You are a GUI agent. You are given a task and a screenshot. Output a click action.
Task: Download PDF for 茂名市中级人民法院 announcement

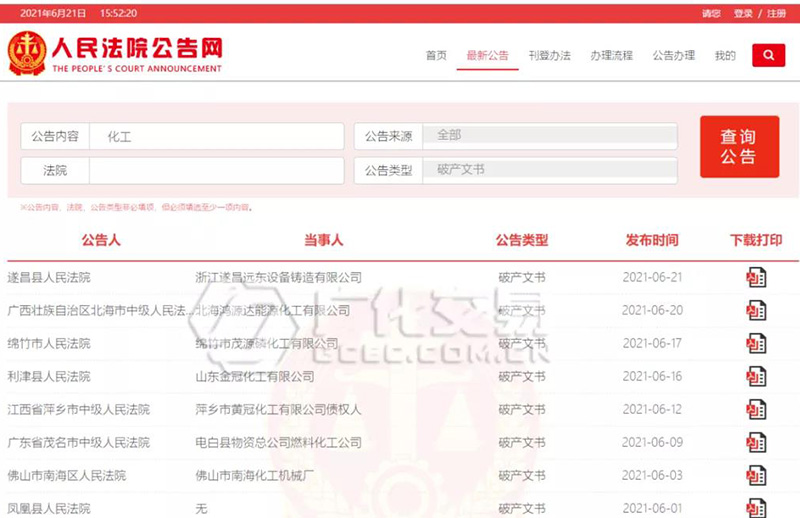[x=756, y=443]
